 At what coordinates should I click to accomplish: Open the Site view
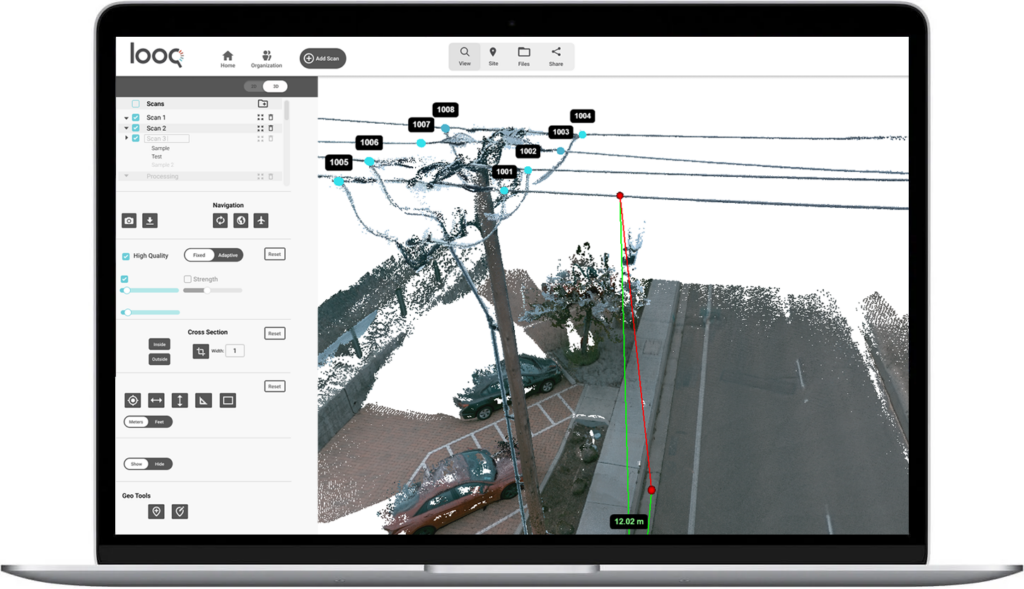493,56
